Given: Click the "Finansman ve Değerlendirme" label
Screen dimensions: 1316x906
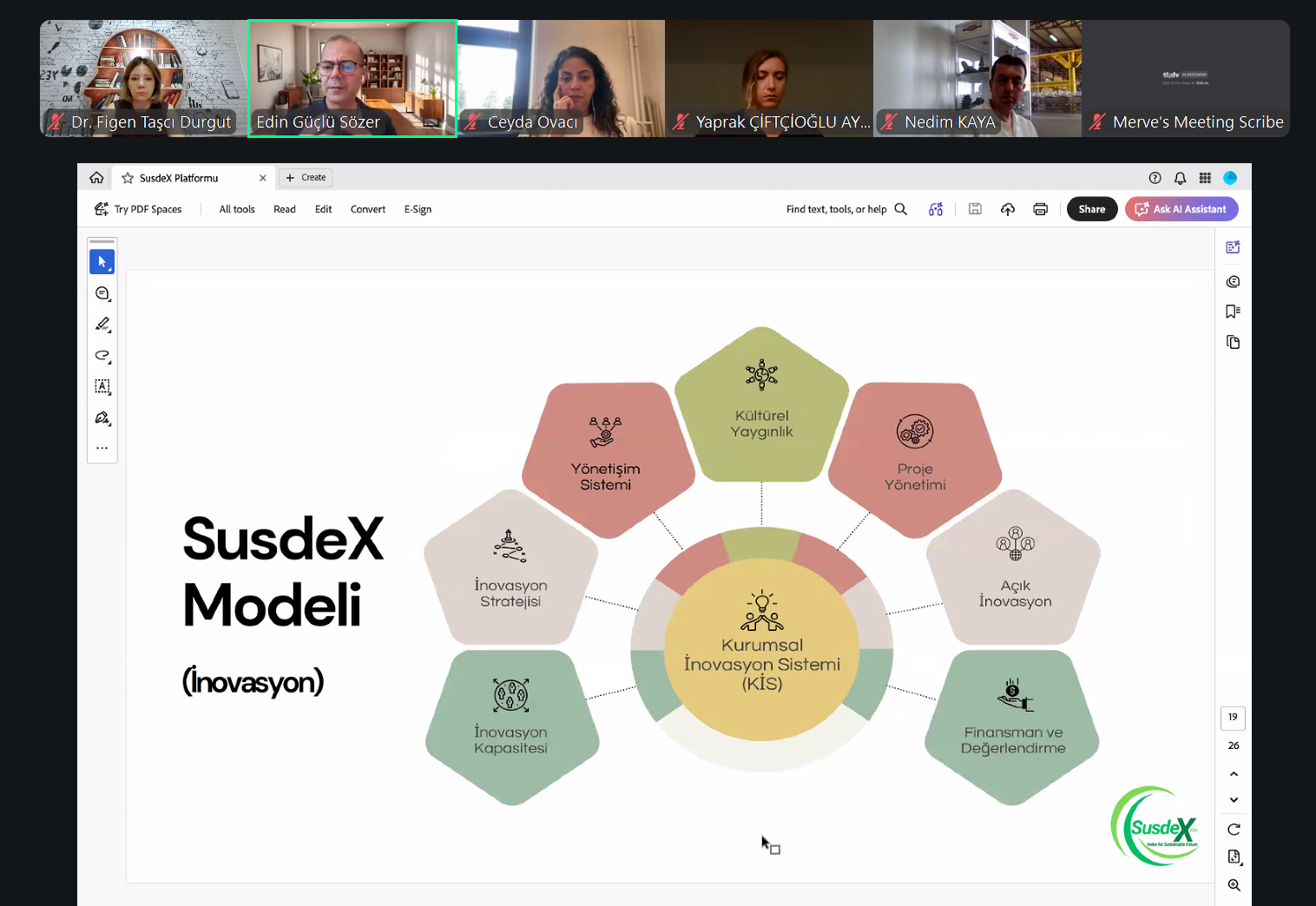Looking at the screenshot, I should [1013, 740].
